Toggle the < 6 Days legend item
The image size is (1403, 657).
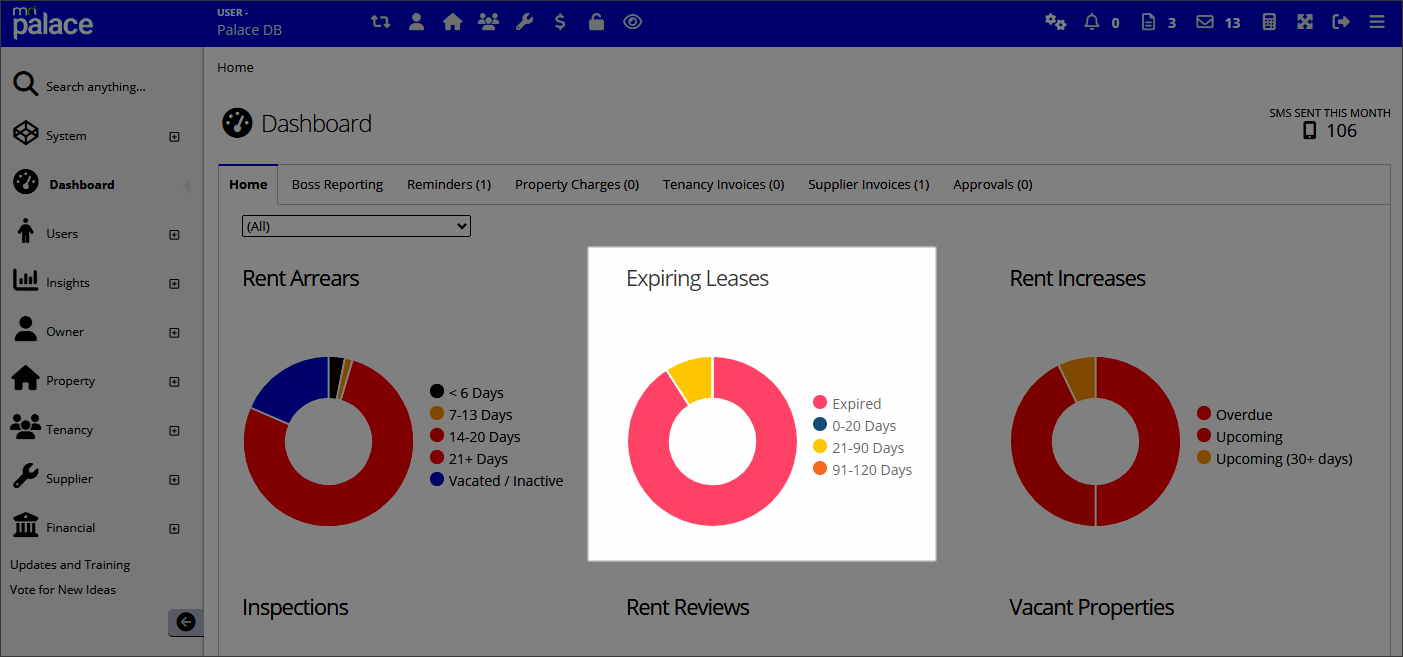click(467, 393)
